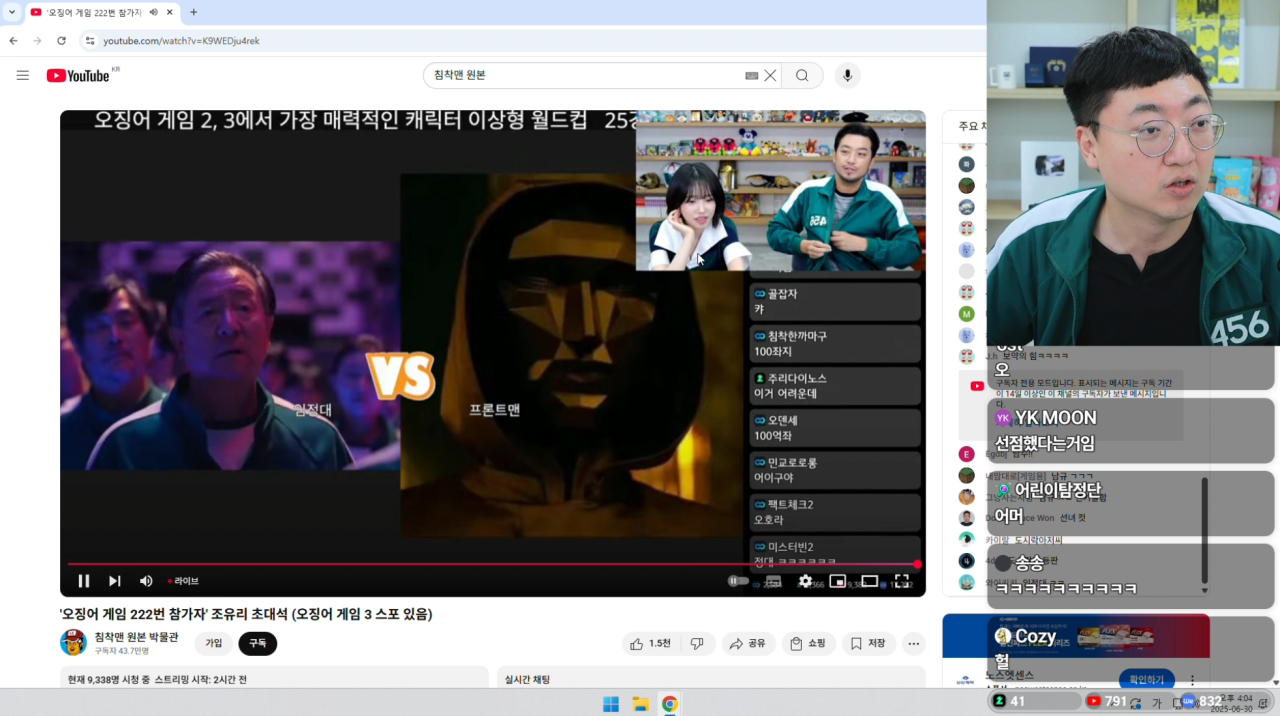The image size is (1280, 716).
Task: Open a new browser tab with the plus
Action: pos(193,12)
